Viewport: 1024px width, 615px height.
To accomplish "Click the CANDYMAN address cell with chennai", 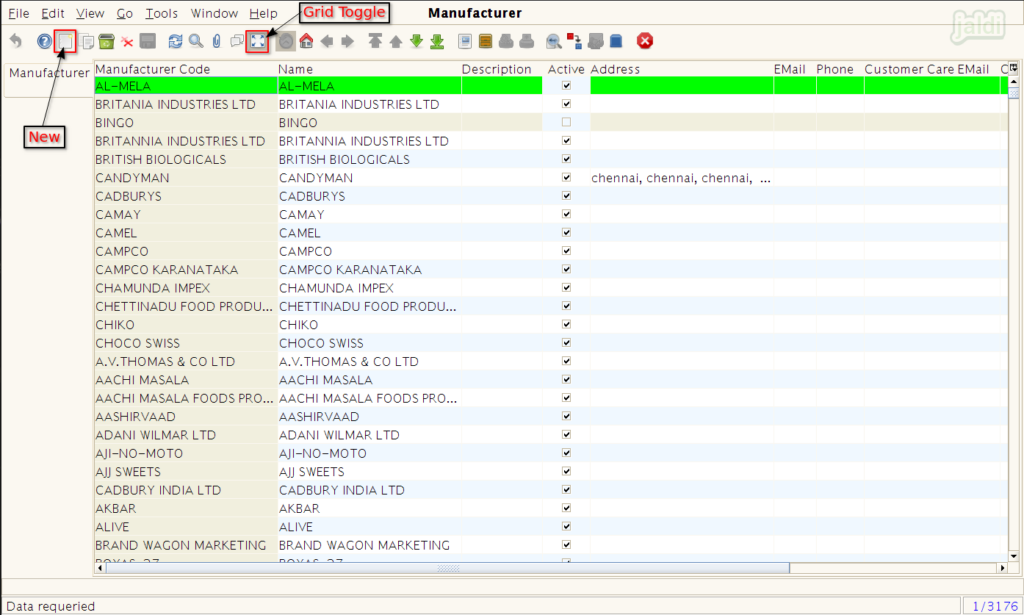I will click(x=681, y=178).
